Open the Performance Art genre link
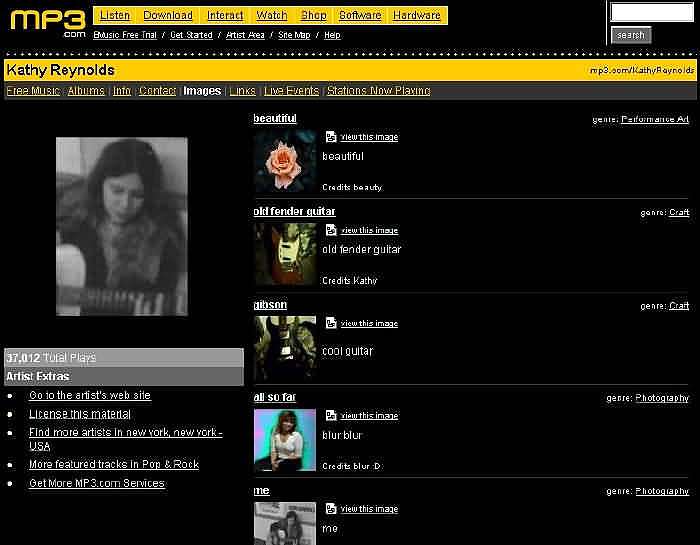Viewport: 700px width, 545px height. [x=655, y=119]
